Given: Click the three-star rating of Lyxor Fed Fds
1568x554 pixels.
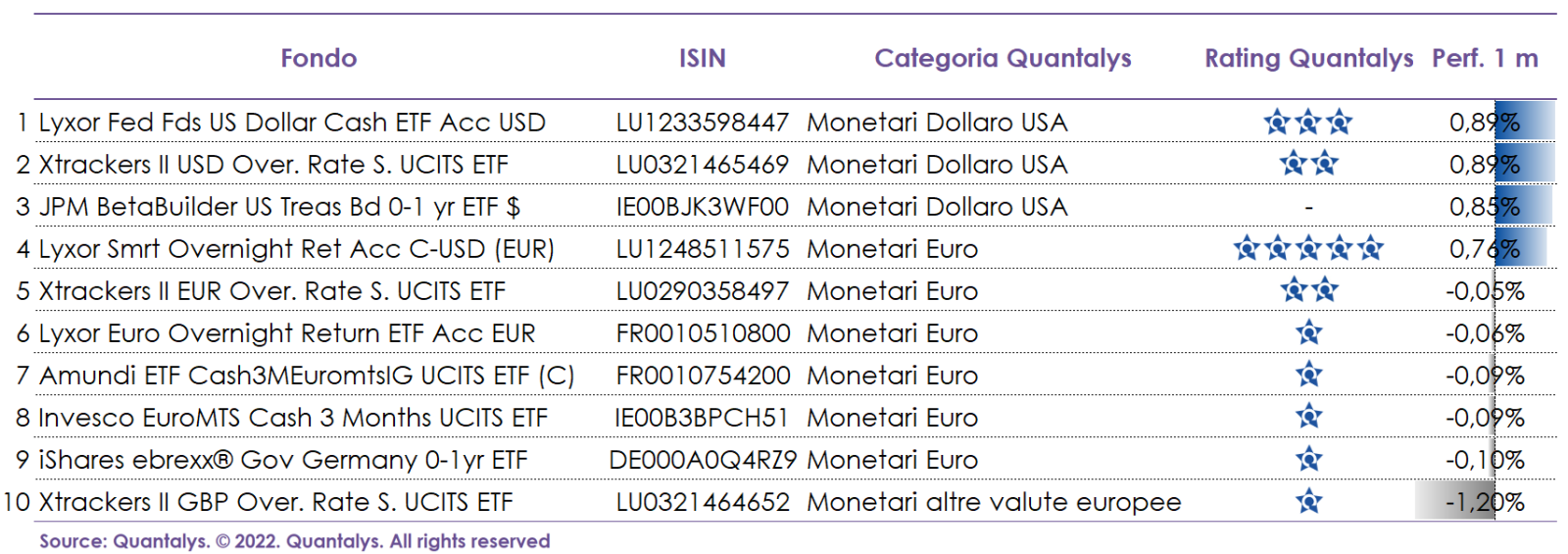Looking at the screenshot, I should click(x=1308, y=123).
